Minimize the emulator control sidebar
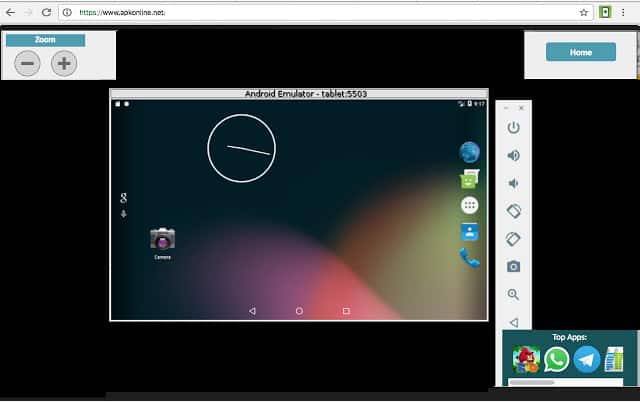 tap(506, 108)
